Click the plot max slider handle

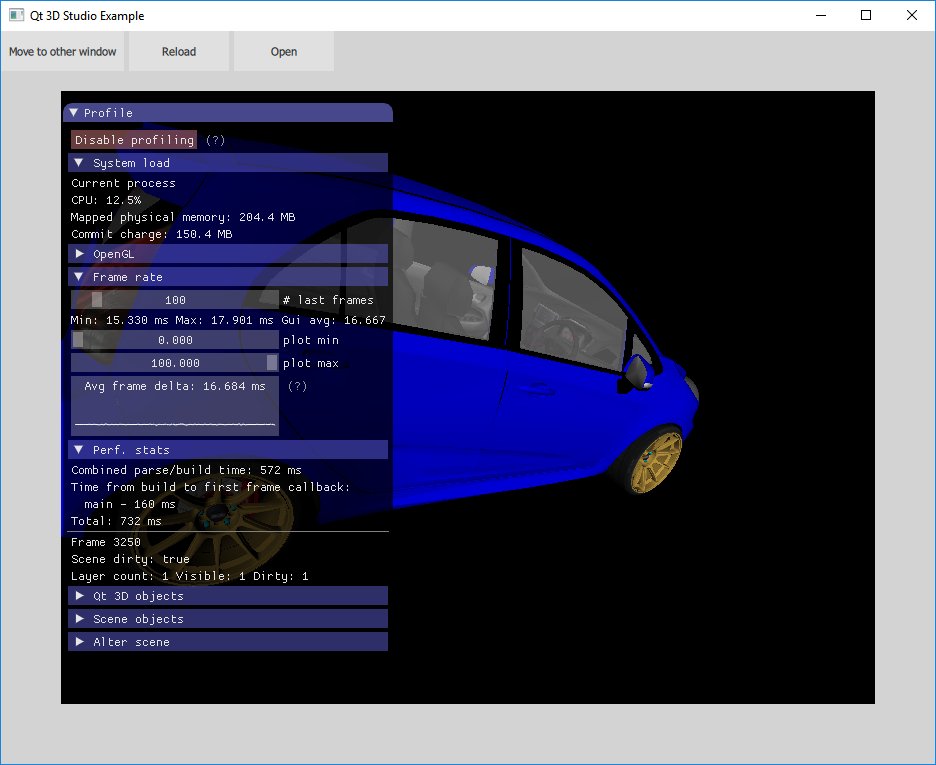pos(271,362)
